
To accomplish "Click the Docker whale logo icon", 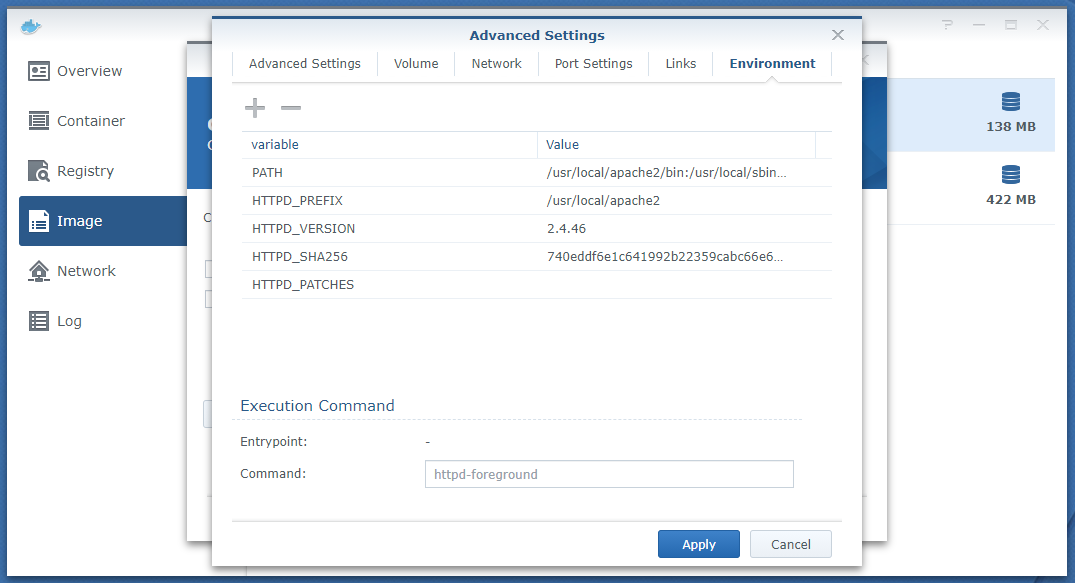I will tap(31, 25).
